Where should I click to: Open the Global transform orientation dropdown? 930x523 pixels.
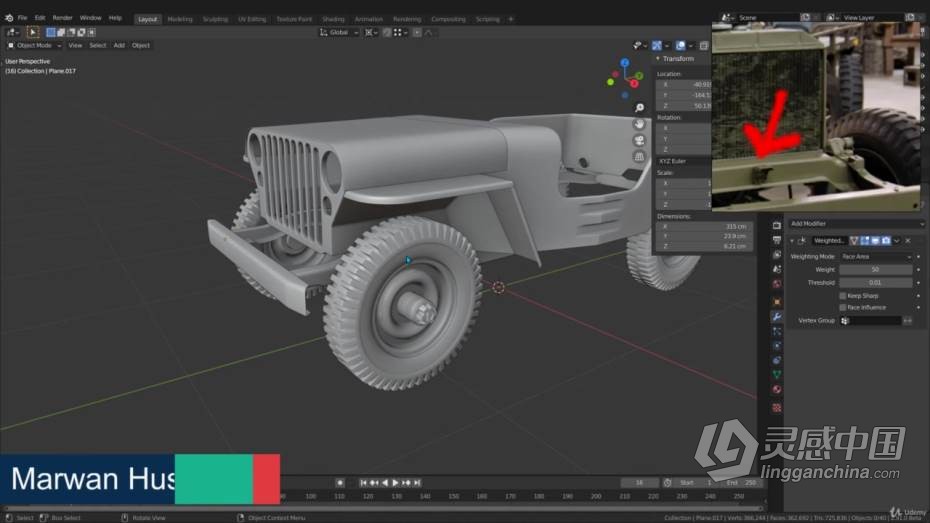339,32
